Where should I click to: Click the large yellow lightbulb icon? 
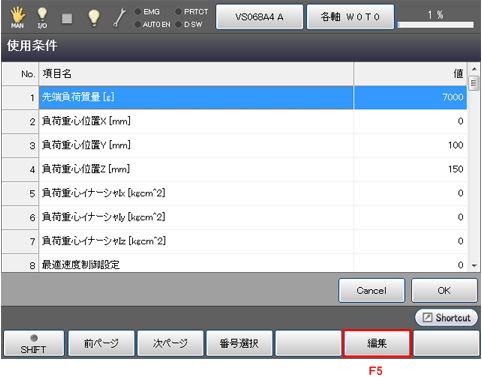pos(94,18)
